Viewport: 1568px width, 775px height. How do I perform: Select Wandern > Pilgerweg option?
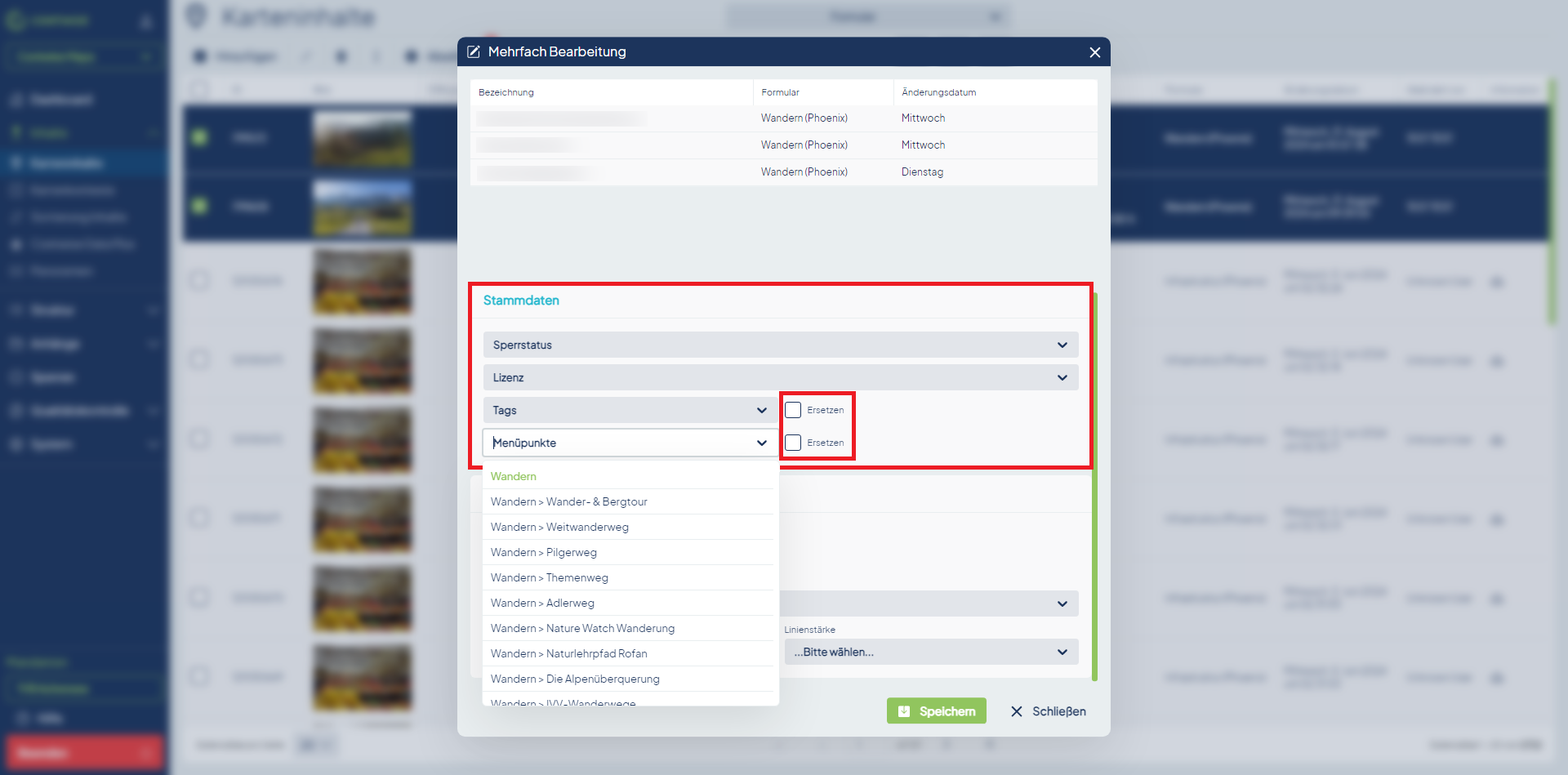(629, 552)
